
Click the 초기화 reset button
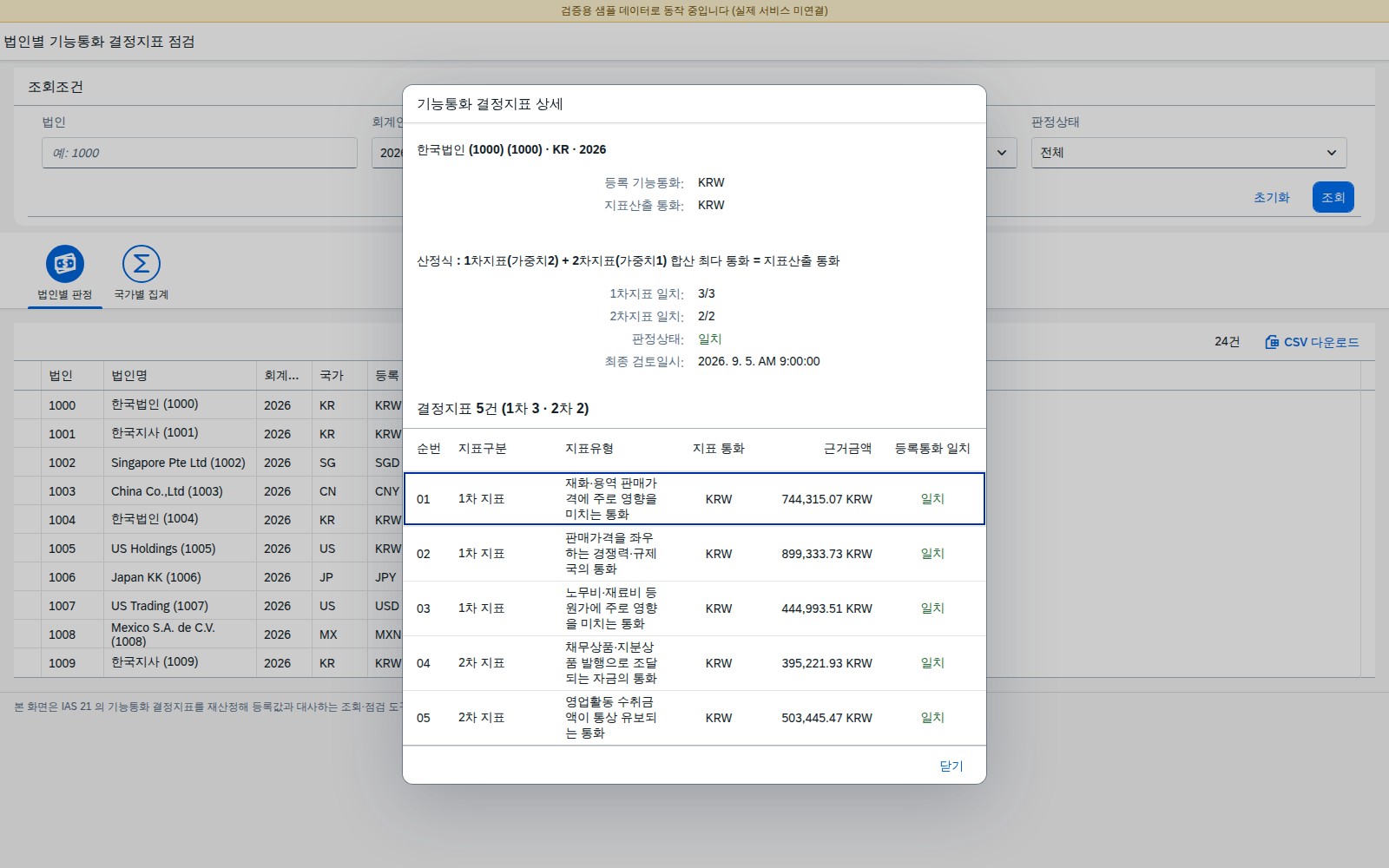1272,197
